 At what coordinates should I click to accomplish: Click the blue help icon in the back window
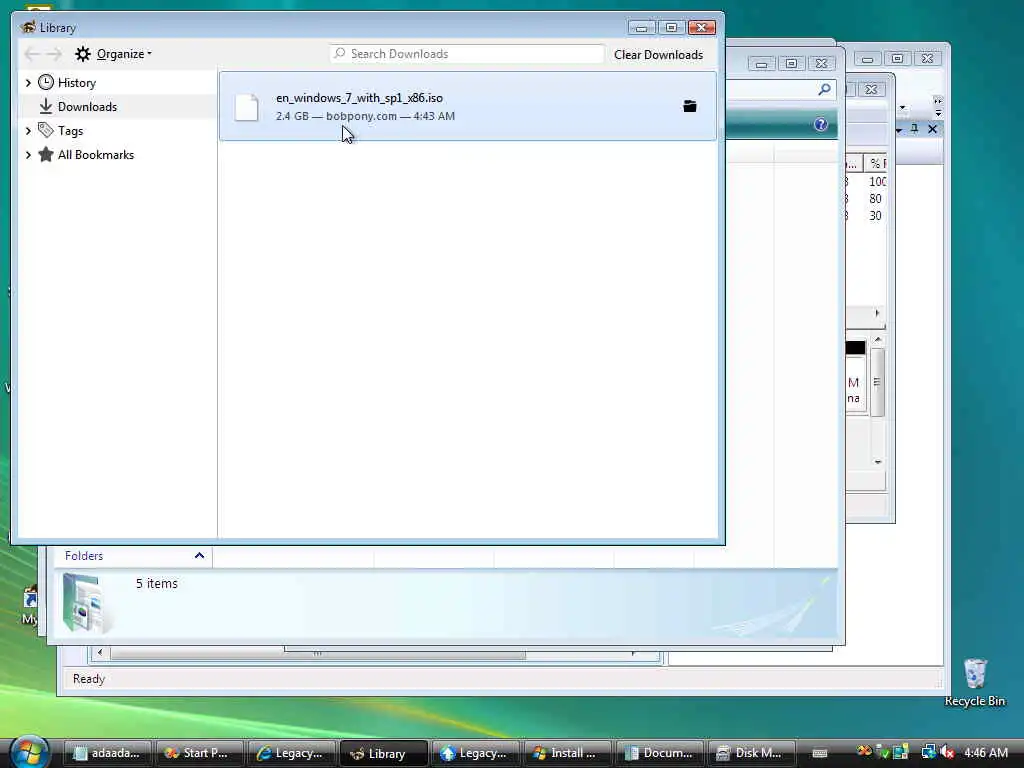(821, 125)
